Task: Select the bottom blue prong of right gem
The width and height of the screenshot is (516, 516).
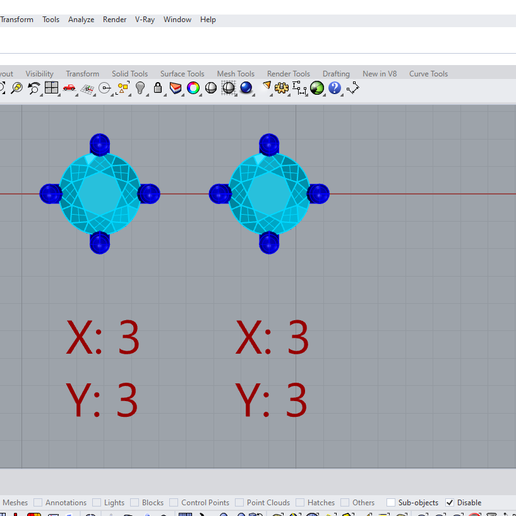Action: click(269, 243)
